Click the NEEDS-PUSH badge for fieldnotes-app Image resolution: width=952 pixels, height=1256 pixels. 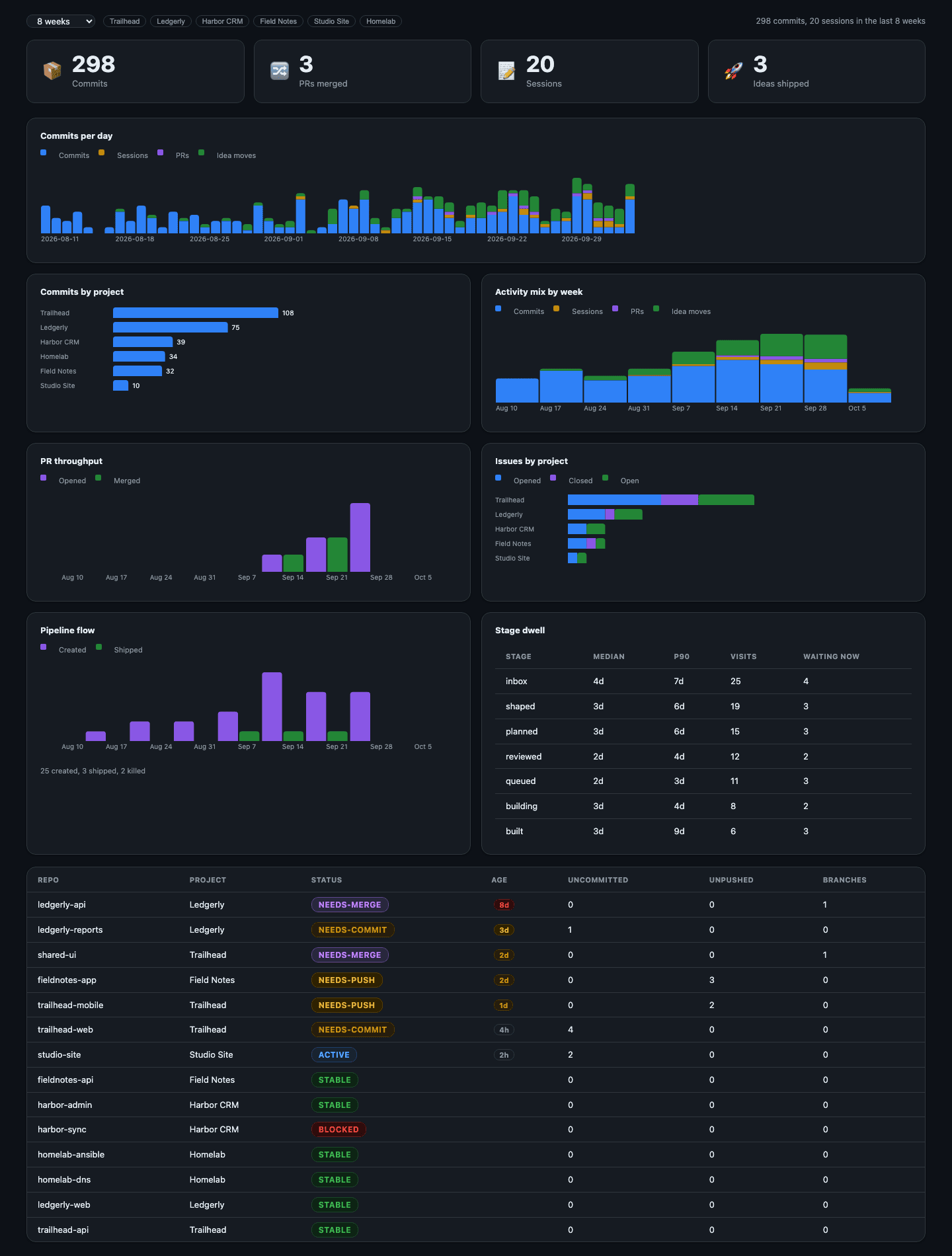coord(347,980)
